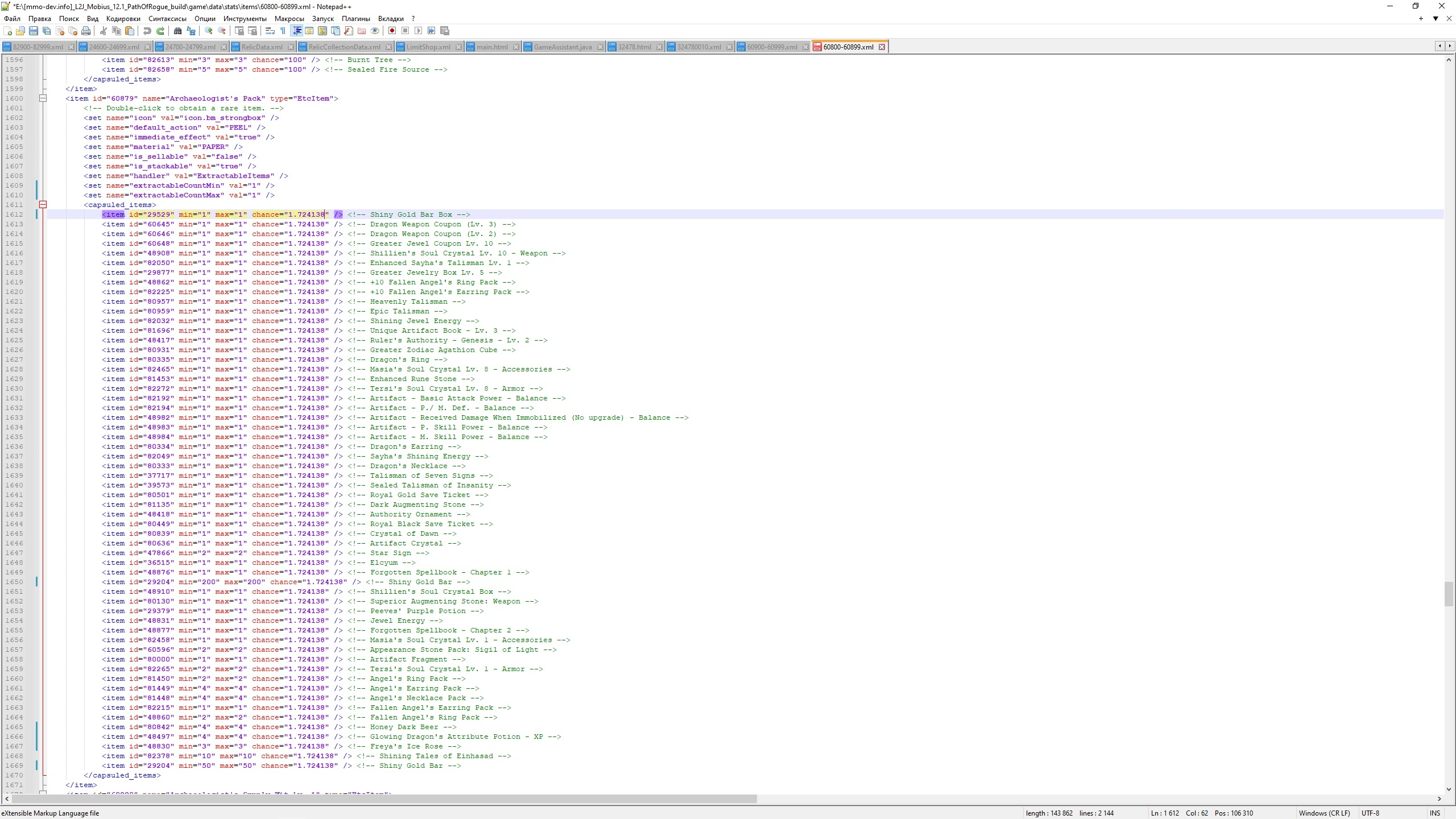Click the Zoom In magnifier icon

point(209,31)
